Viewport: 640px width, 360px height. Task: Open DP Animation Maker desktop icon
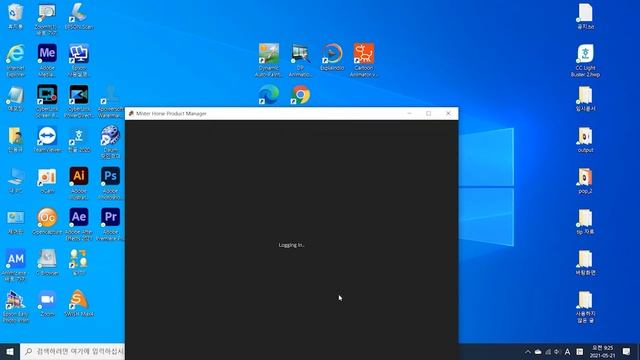[300, 60]
